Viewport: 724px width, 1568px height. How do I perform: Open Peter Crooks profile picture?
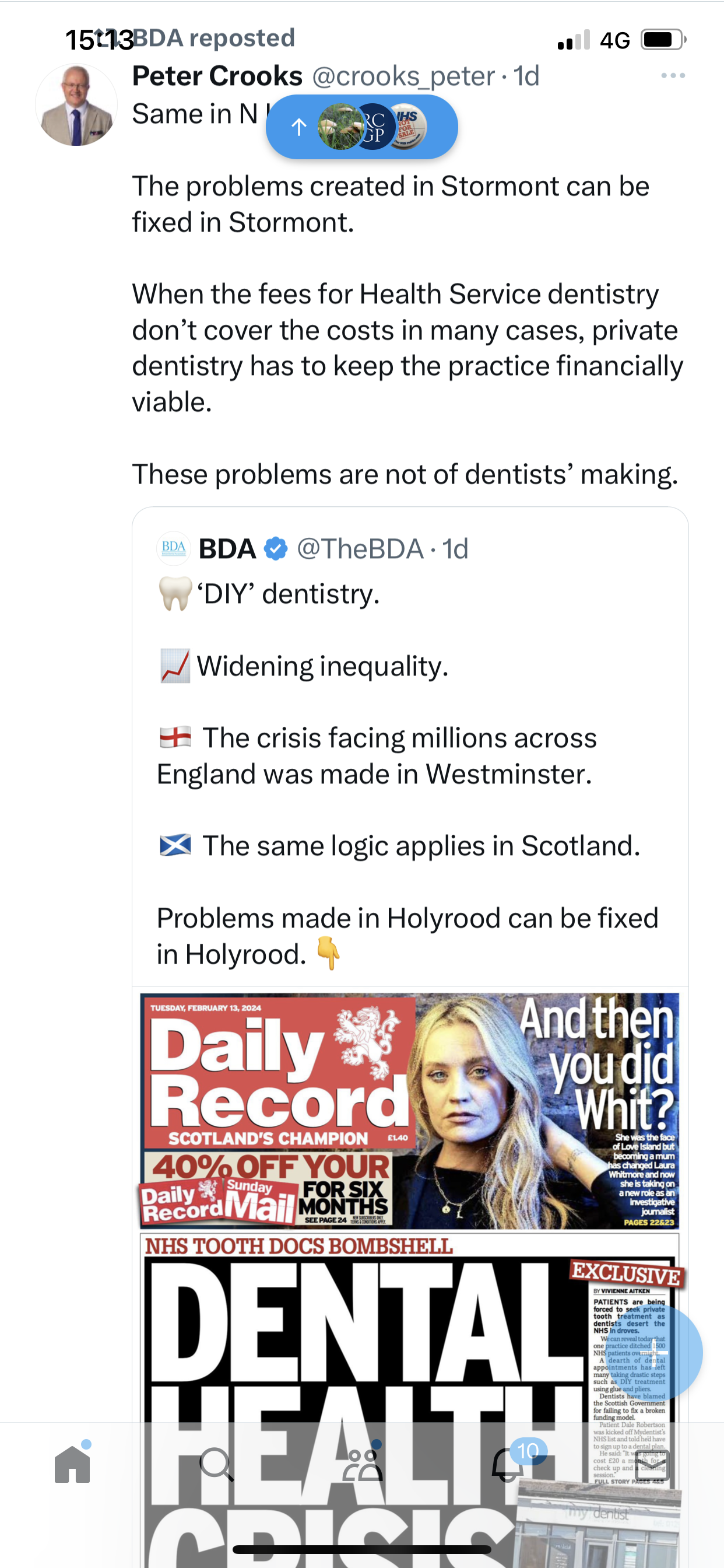pos(76,106)
